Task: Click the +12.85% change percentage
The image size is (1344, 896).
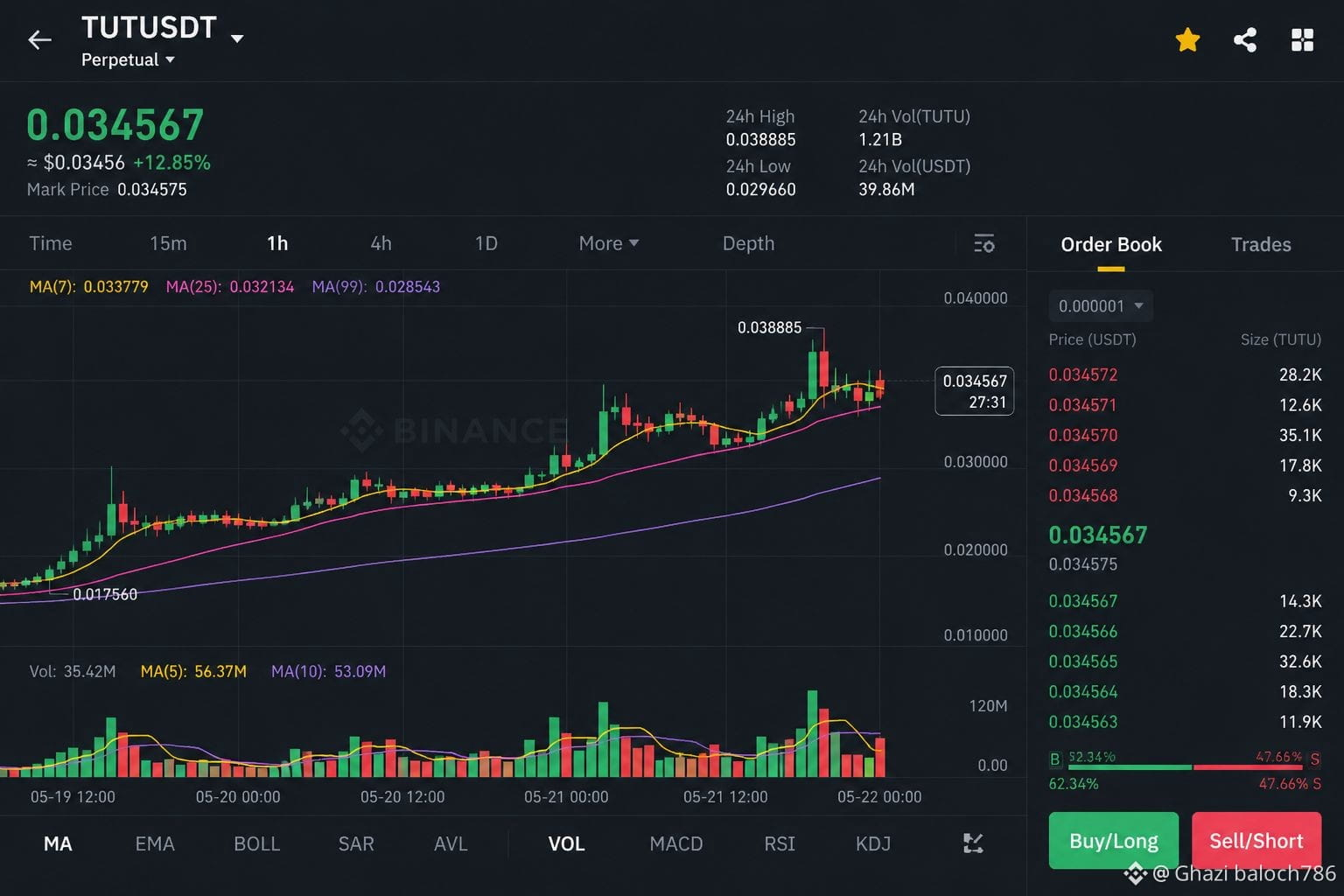Action: tap(171, 162)
